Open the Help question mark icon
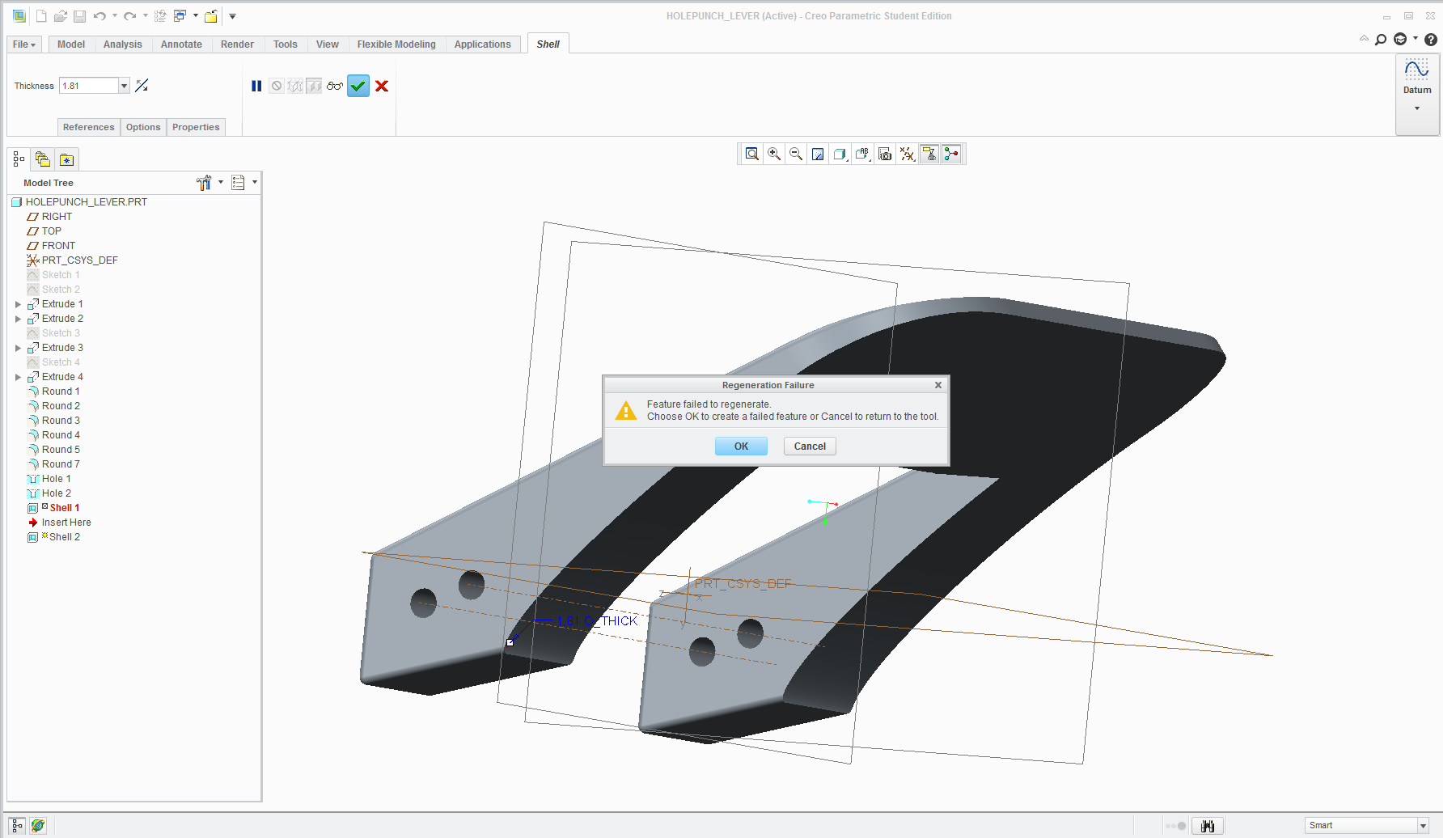Image resolution: width=1456 pixels, height=838 pixels. [1431, 39]
